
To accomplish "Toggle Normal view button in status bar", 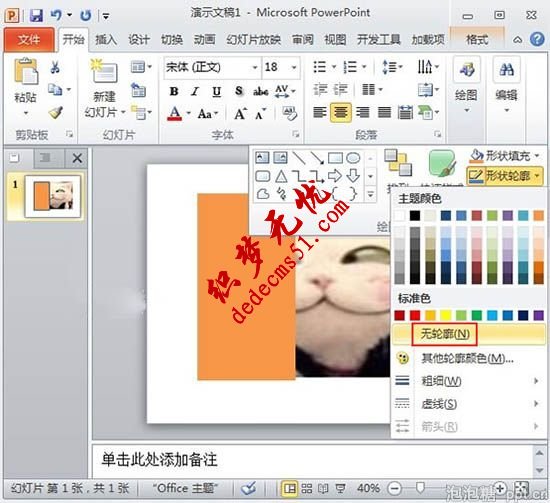I will point(289,488).
